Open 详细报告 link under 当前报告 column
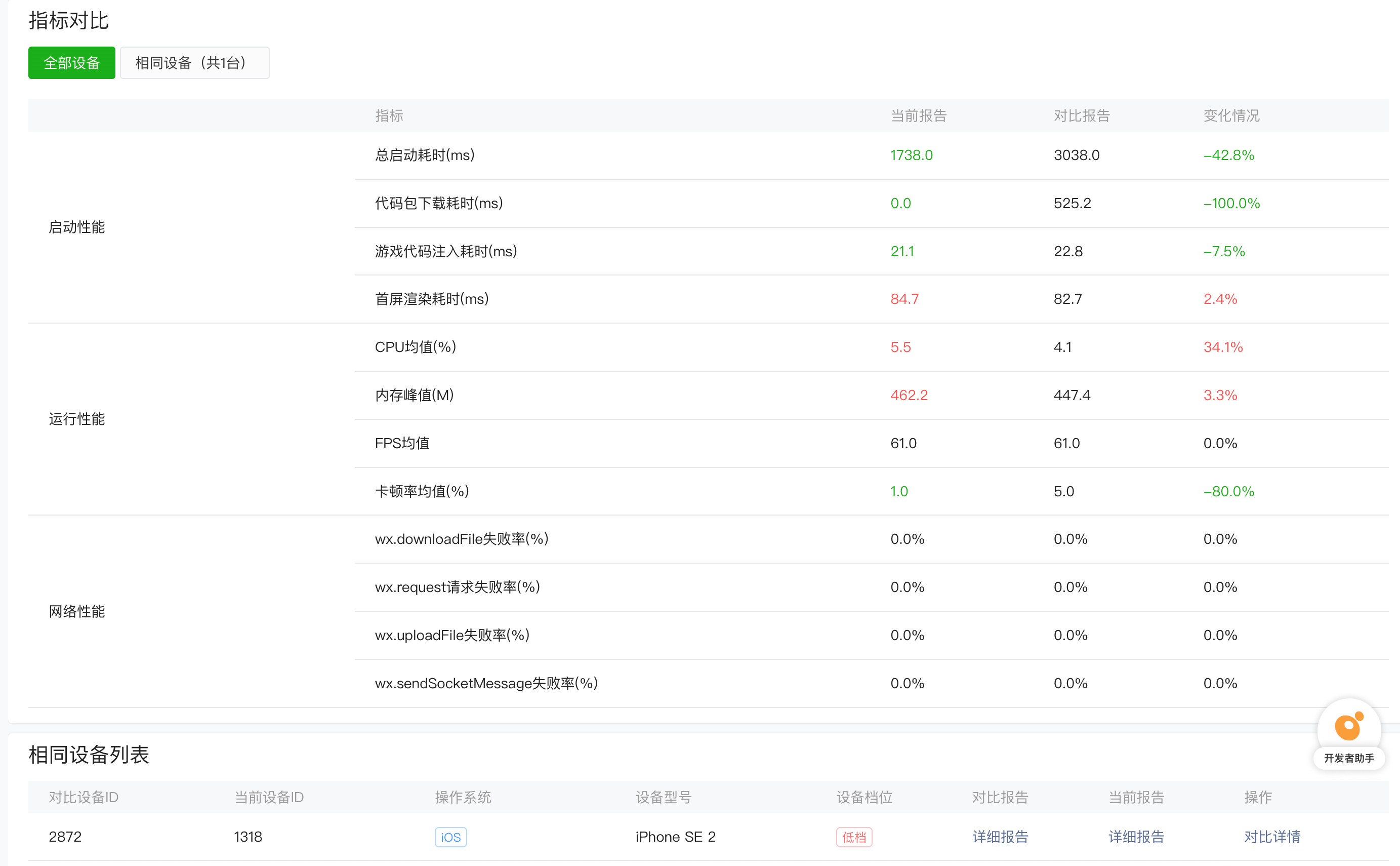This screenshot has width=1400, height=866. [1136, 837]
